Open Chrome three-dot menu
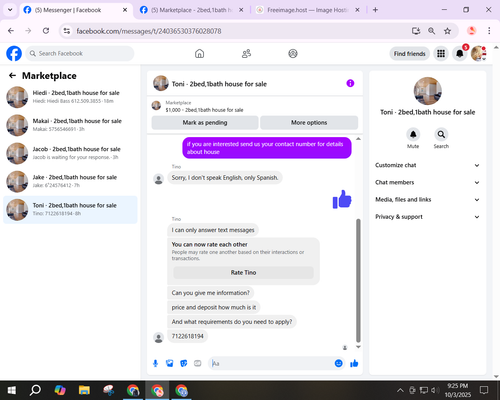The image size is (500, 400). click(489, 31)
